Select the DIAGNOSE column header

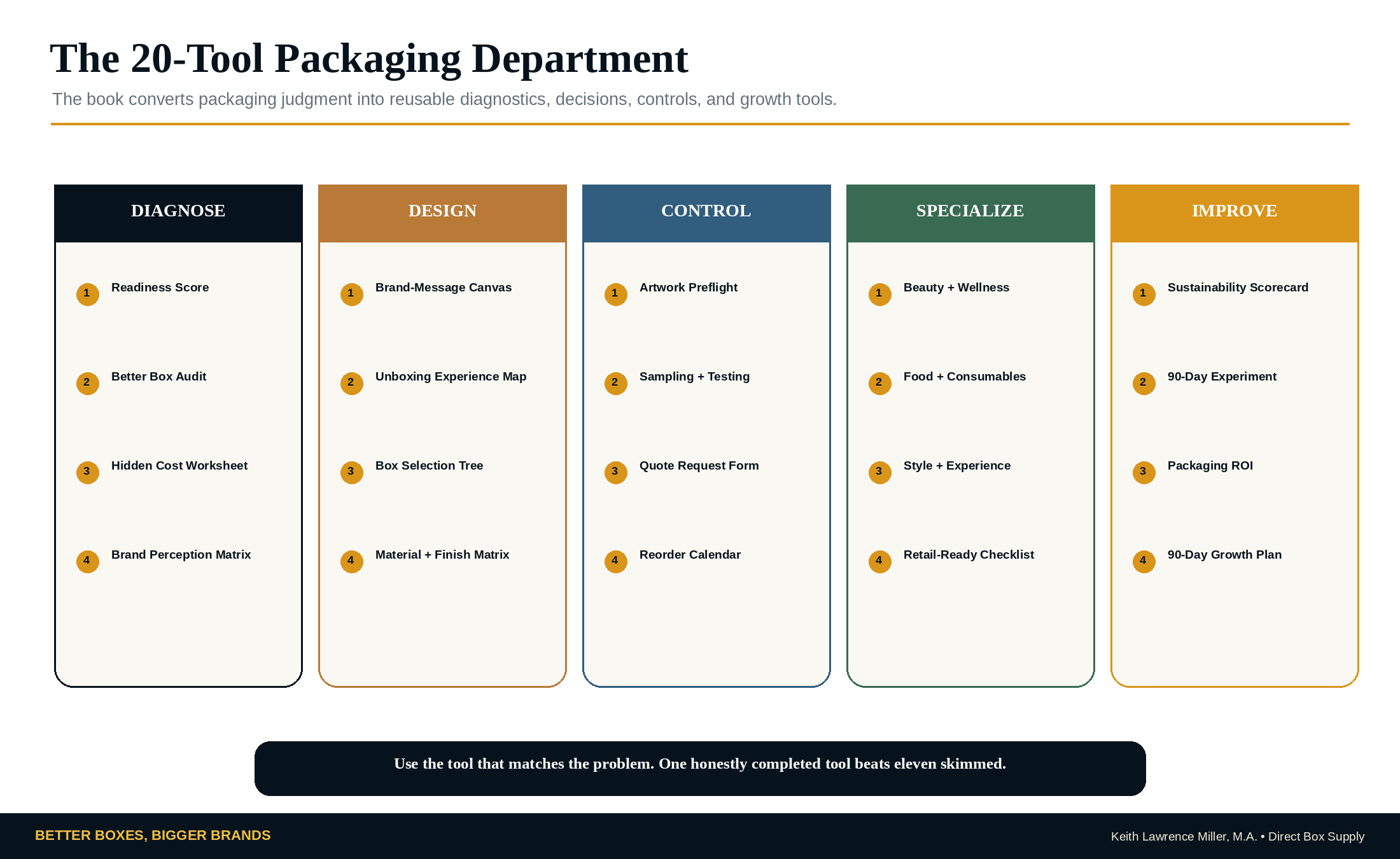click(x=178, y=213)
